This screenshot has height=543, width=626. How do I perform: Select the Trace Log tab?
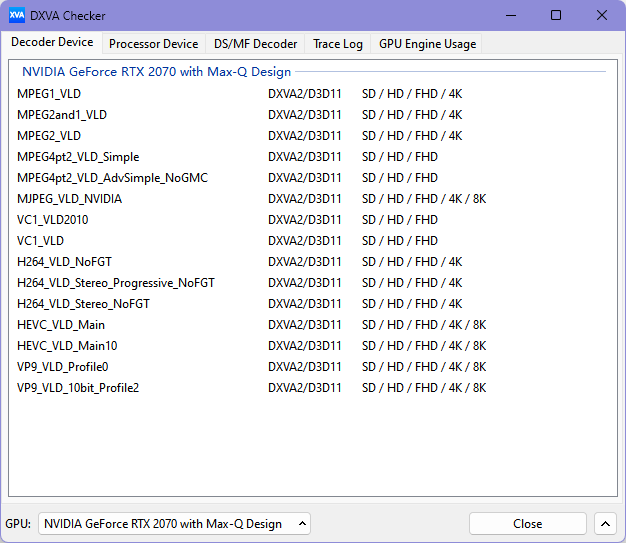coord(337,44)
